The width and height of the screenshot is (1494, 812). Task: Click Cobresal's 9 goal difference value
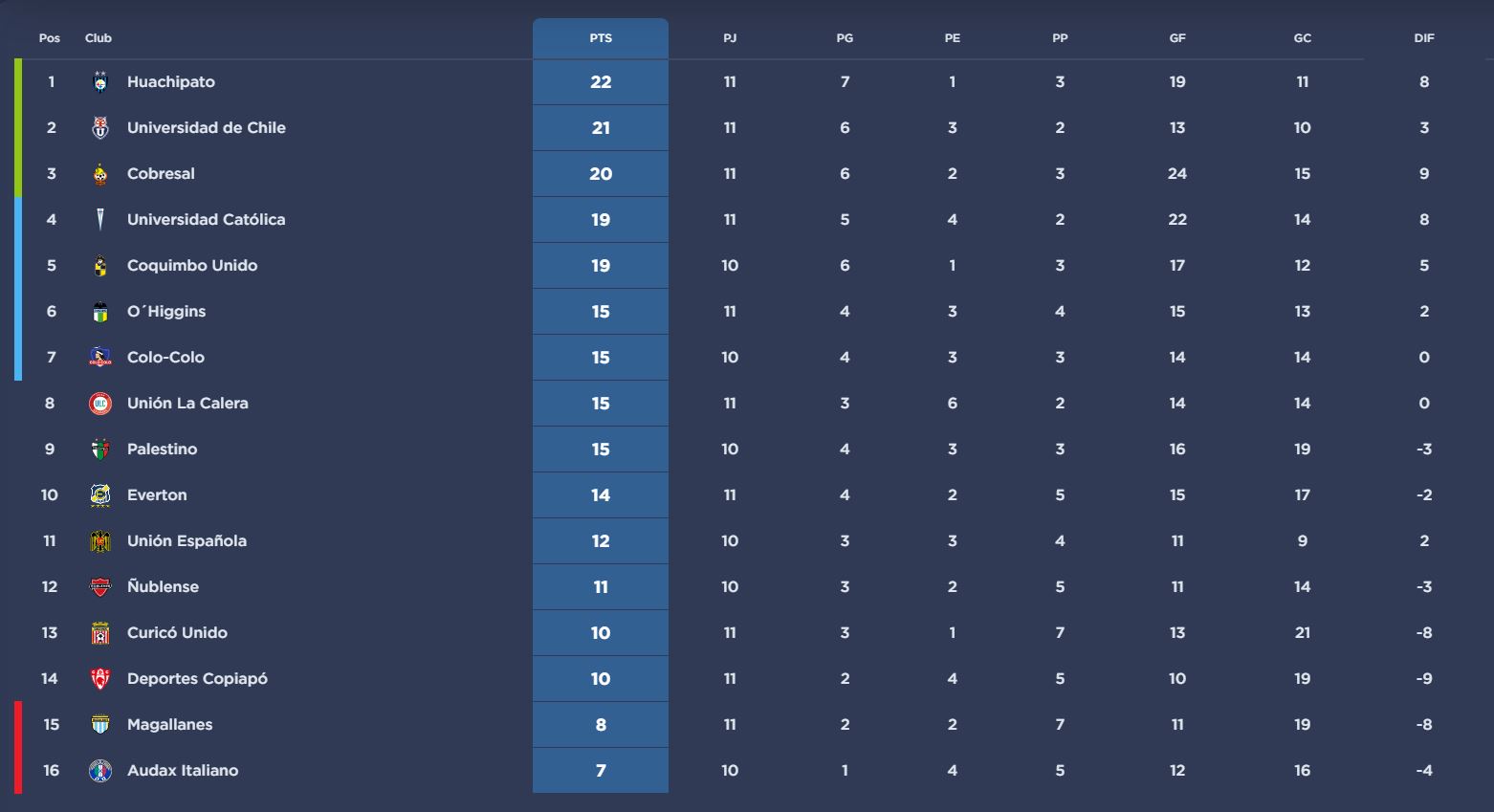(x=1424, y=174)
